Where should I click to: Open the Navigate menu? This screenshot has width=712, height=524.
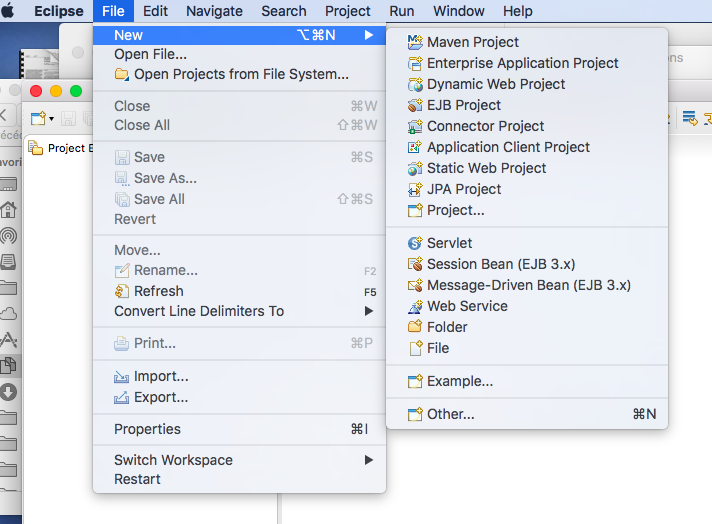[214, 11]
